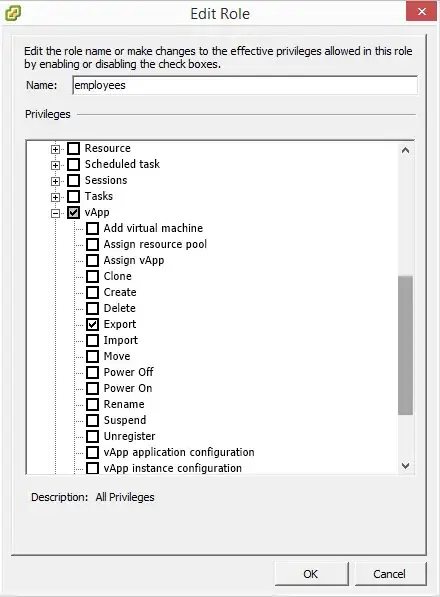
Task: Enable Assign resource pool checkbox
Action: pyautogui.click(x=92, y=244)
